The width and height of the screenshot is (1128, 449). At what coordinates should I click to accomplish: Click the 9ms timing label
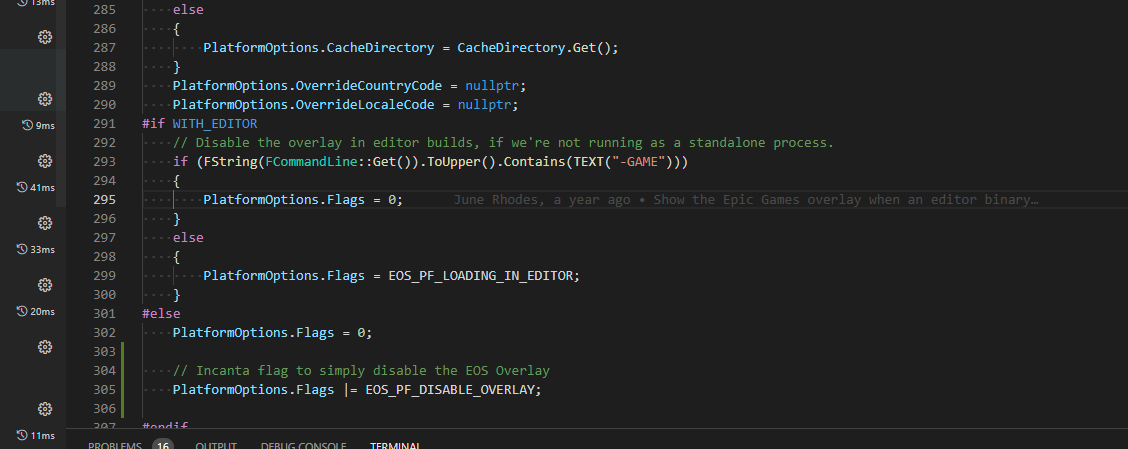[x=45, y=126]
